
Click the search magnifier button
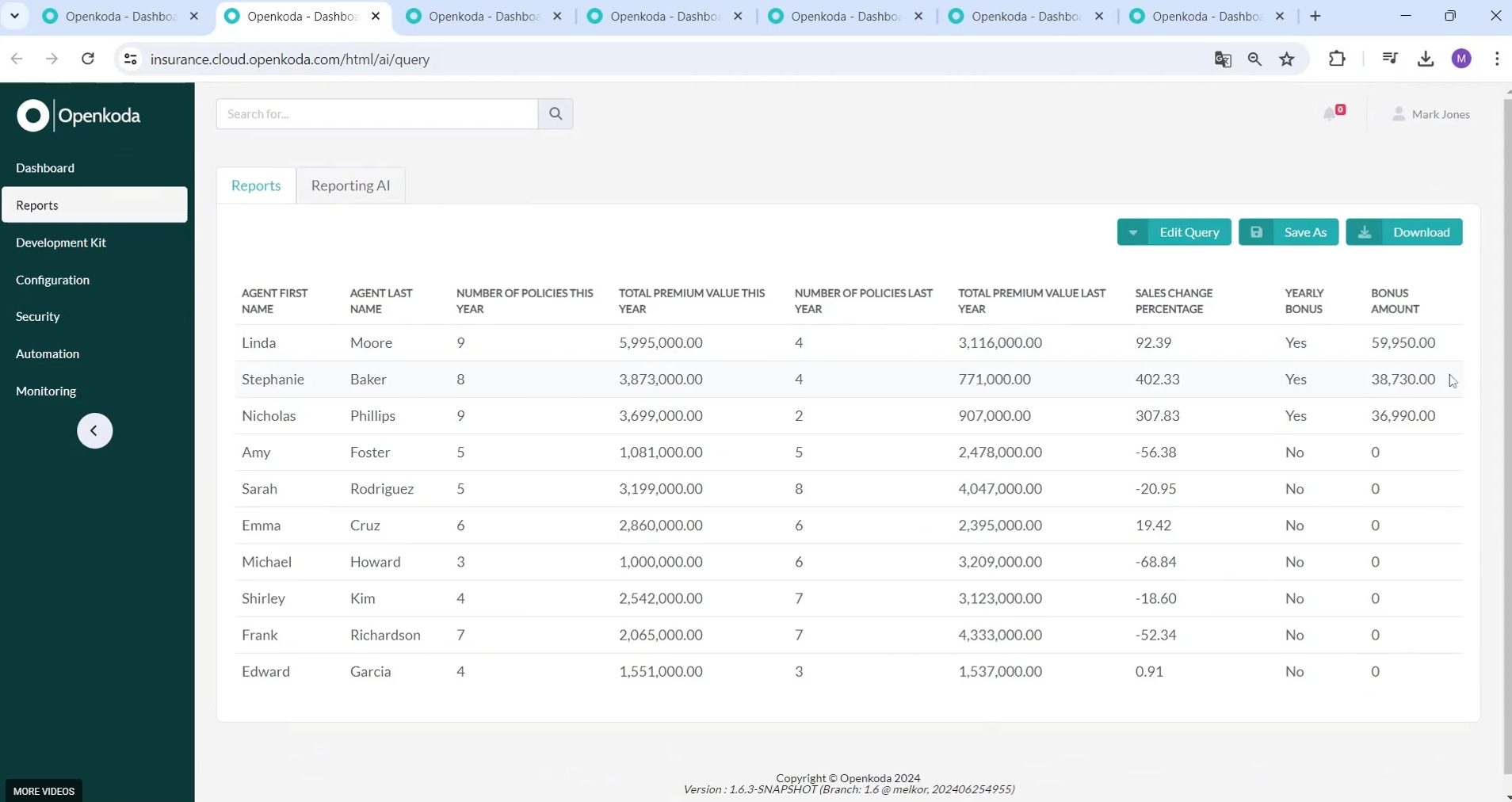(556, 114)
